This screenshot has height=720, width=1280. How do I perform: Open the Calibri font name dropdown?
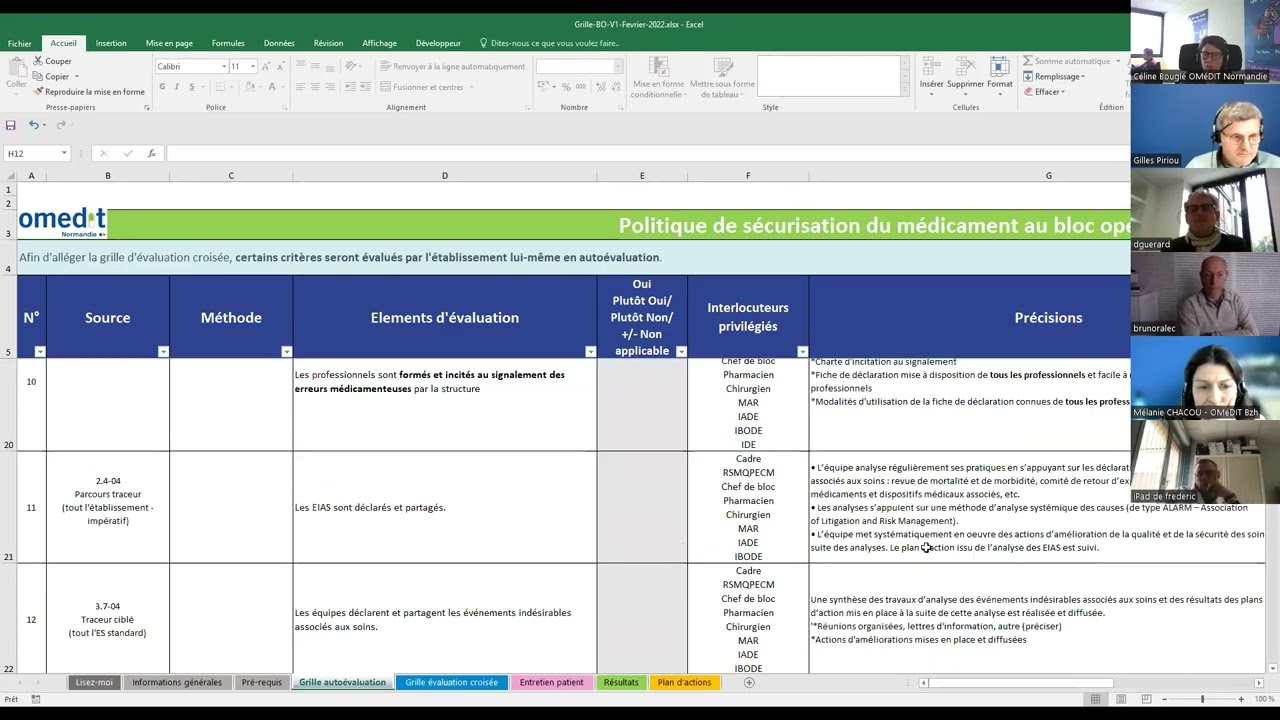coord(222,67)
